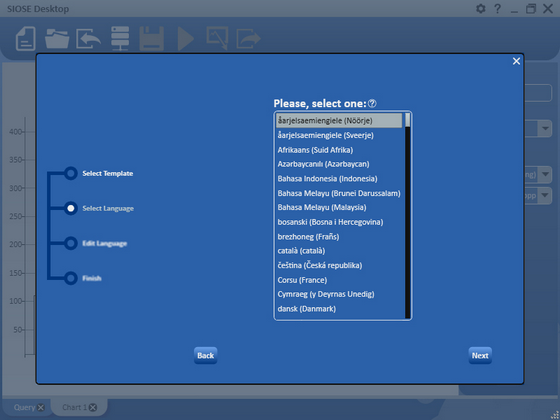Click the language list scrollbar thumb
The image size is (560, 420).
[408, 120]
